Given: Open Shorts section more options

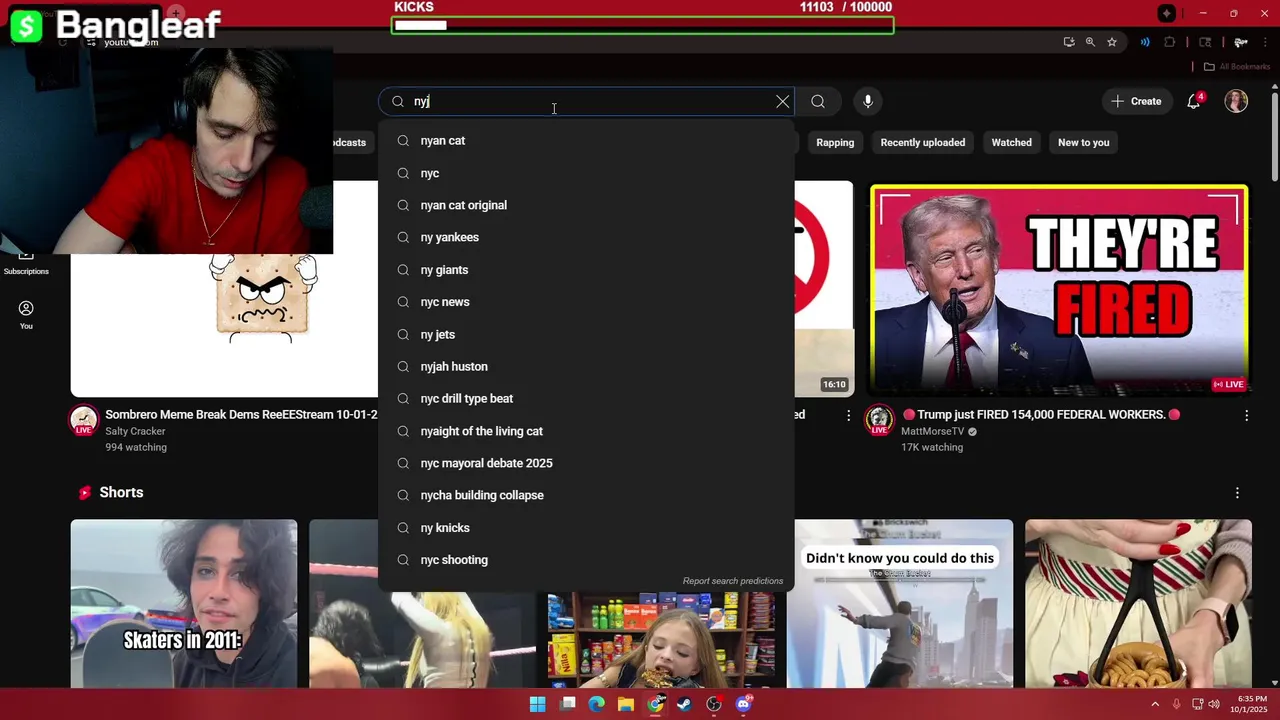Looking at the screenshot, I should [1237, 493].
